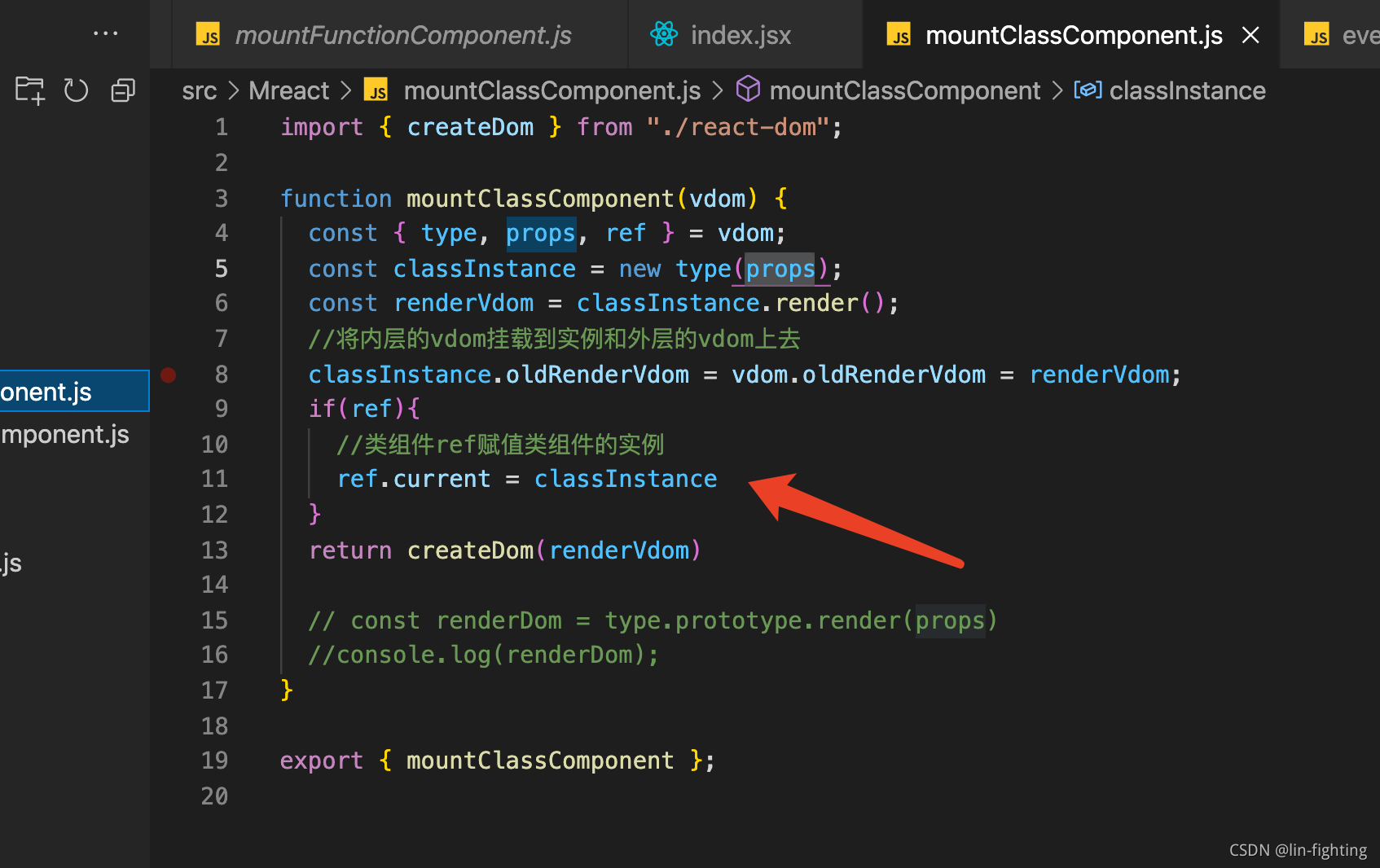Collapse all folders in explorer
The image size is (1380, 868).
[123, 90]
